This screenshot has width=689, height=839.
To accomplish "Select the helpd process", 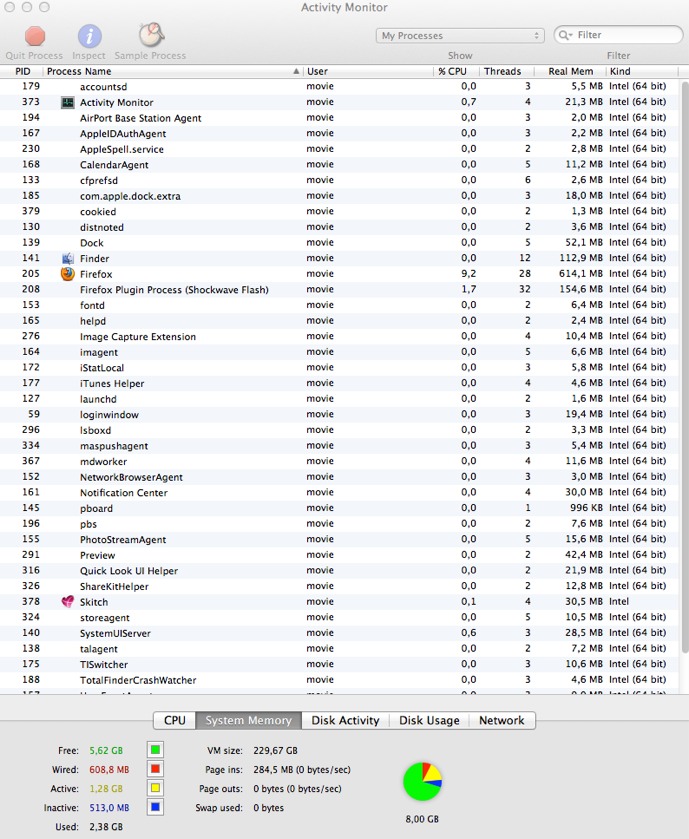I will 340,321.
